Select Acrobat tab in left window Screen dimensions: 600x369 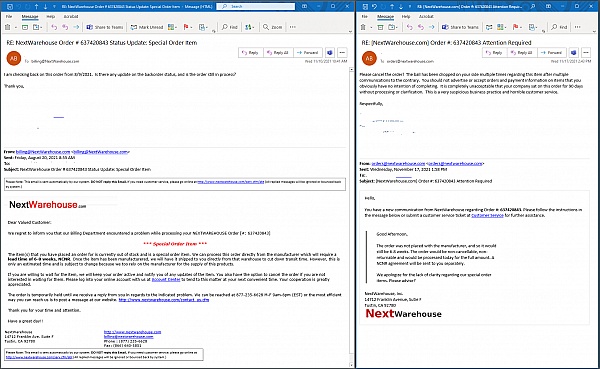(71, 16)
